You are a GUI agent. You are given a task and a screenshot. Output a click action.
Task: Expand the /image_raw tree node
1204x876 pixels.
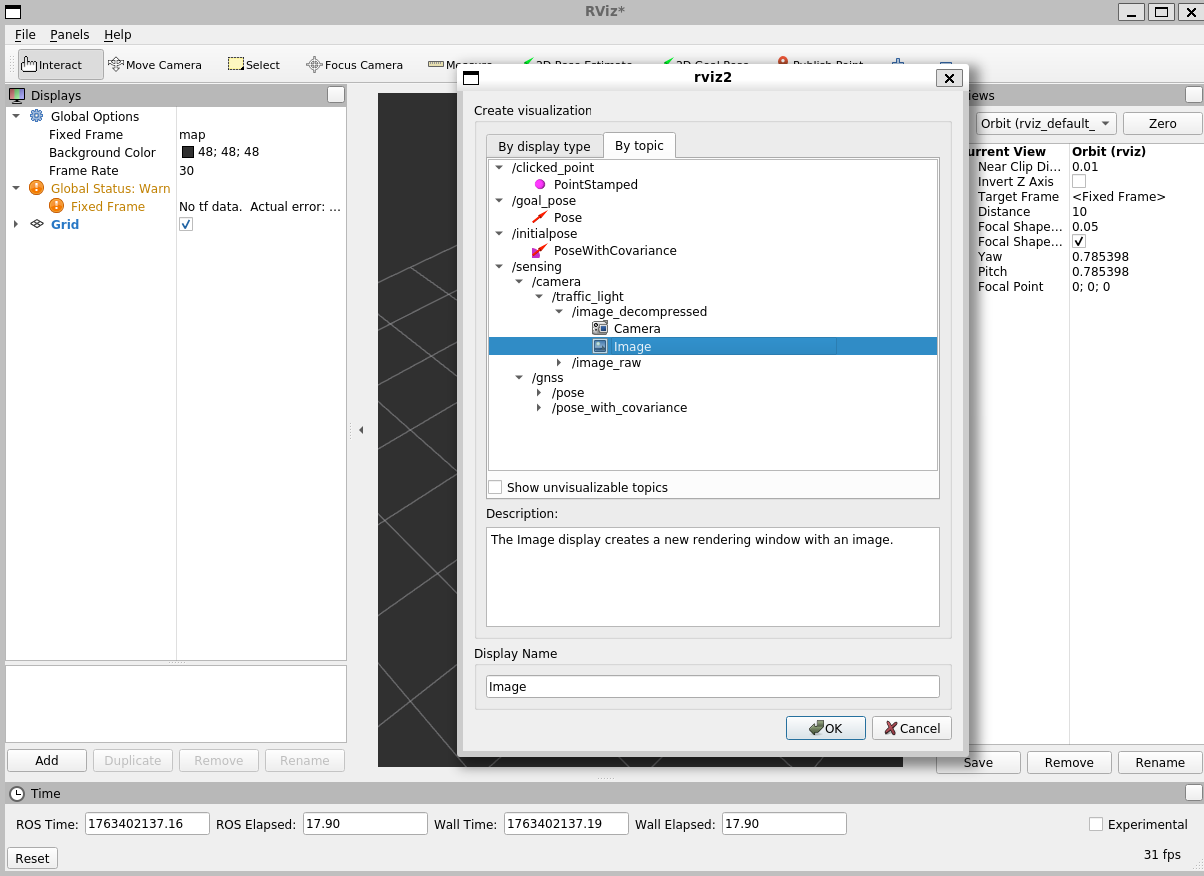tap(560, 362)
